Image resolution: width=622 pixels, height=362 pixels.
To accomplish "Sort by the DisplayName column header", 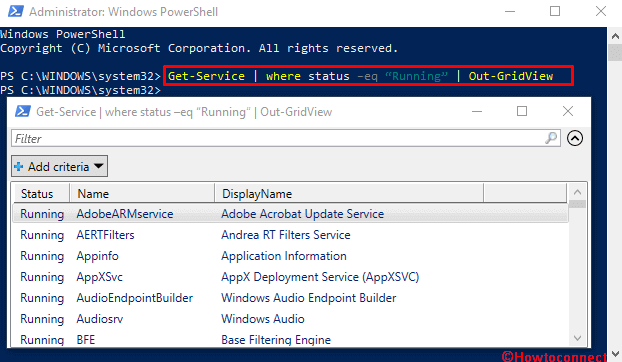I will (x=349, y=193).
